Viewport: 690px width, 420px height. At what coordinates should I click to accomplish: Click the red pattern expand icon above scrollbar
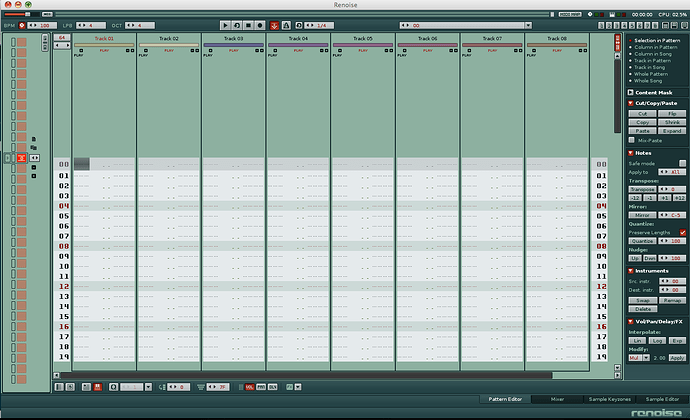[x=617, y=42]
